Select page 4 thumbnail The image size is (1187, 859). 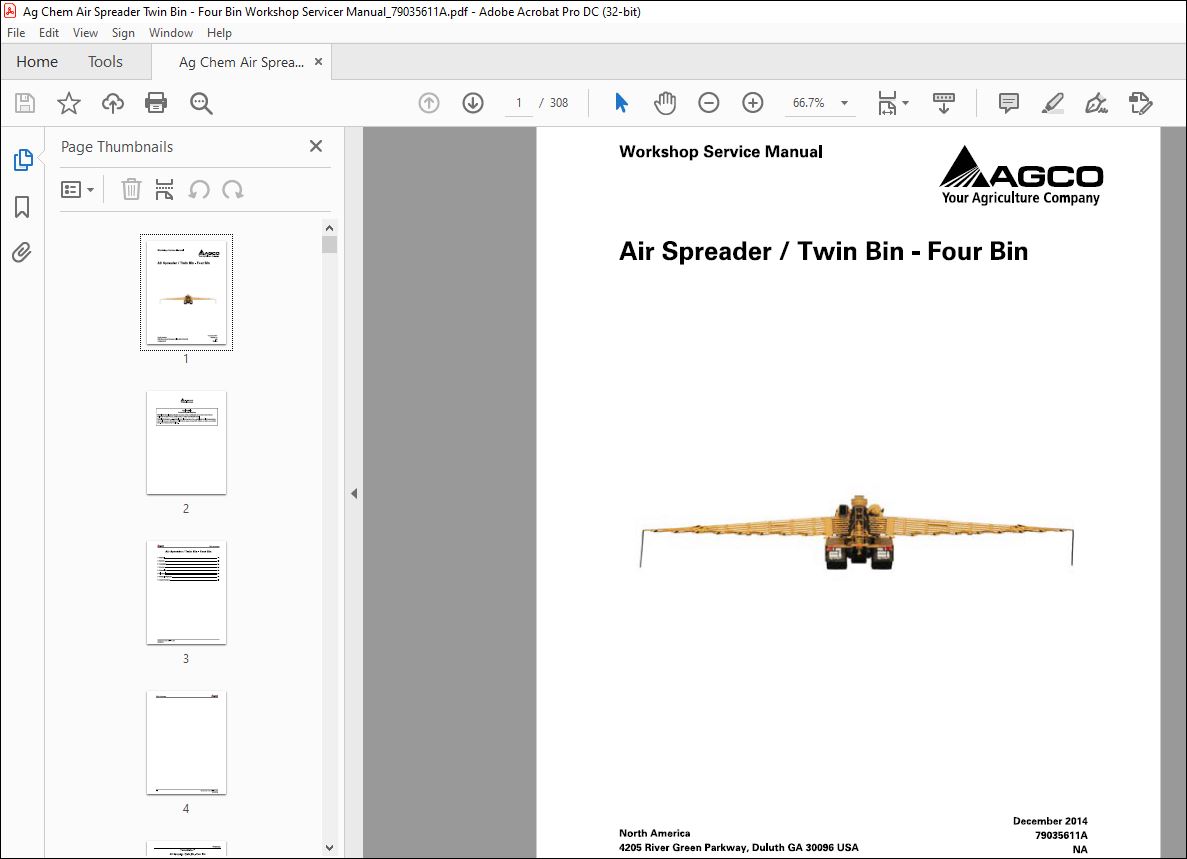click(x=186, y=742)
